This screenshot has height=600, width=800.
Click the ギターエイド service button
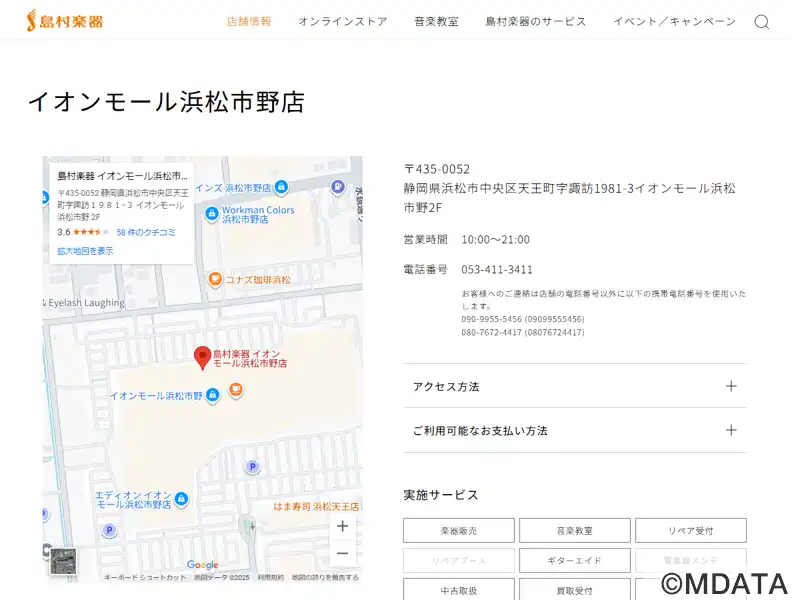[x=575, y=561]
